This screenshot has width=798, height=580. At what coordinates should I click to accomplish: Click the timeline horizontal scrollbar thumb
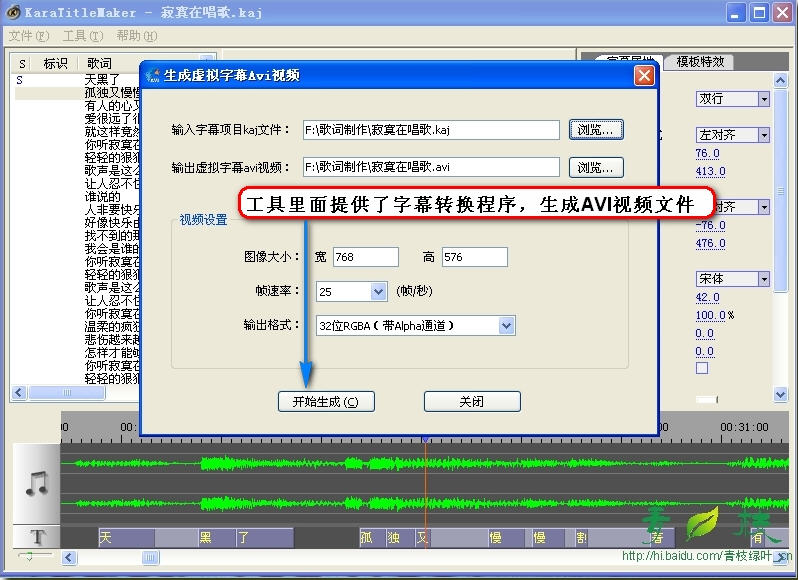click(150, 558)
